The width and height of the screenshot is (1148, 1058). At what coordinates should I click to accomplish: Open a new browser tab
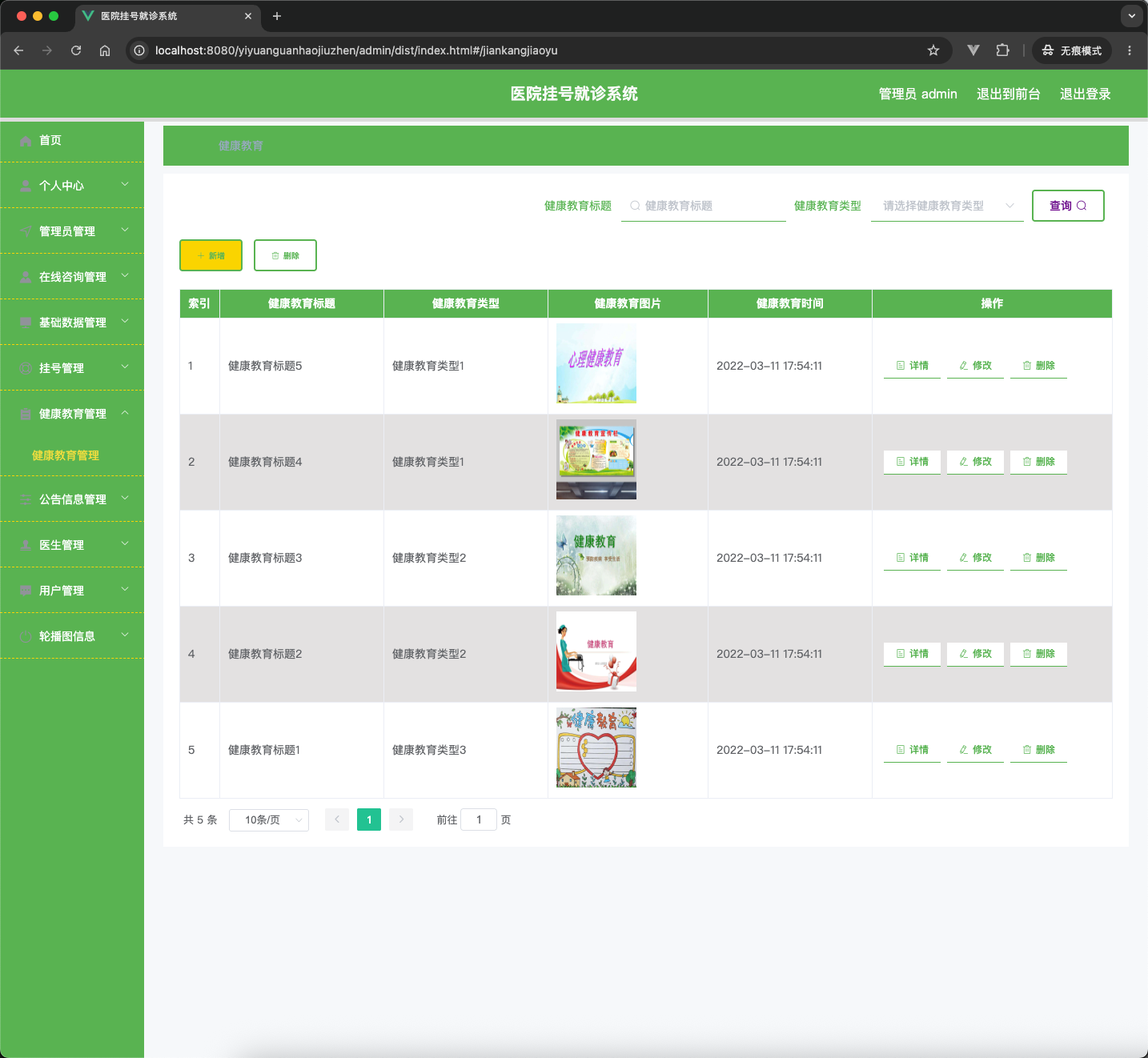277,16
